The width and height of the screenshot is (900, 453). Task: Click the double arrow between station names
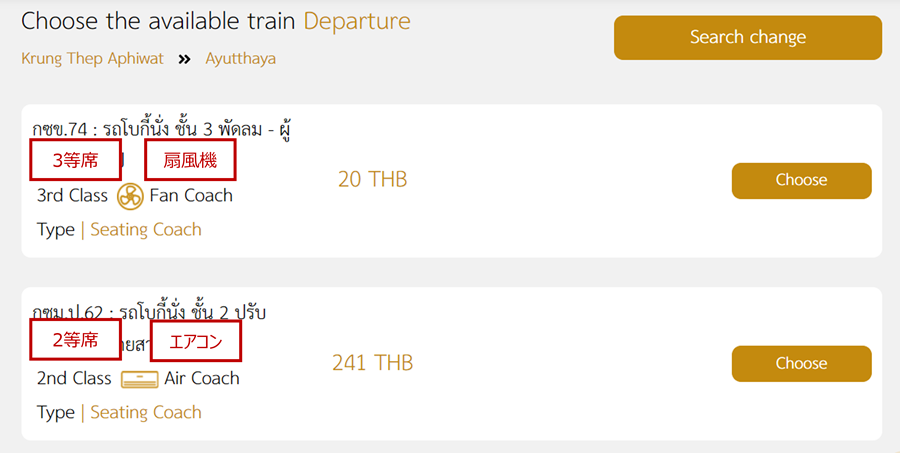(x=184, y=59)
